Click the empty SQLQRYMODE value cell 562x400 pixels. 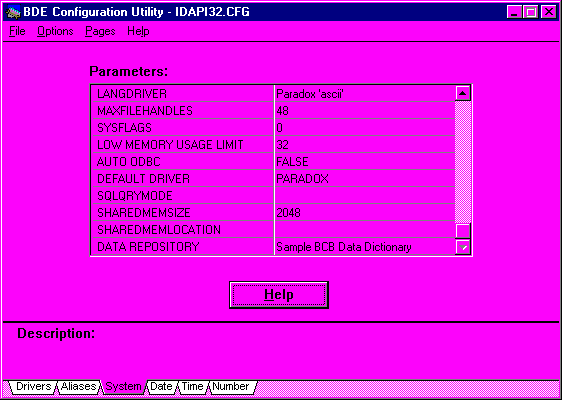tap(365, 196)
